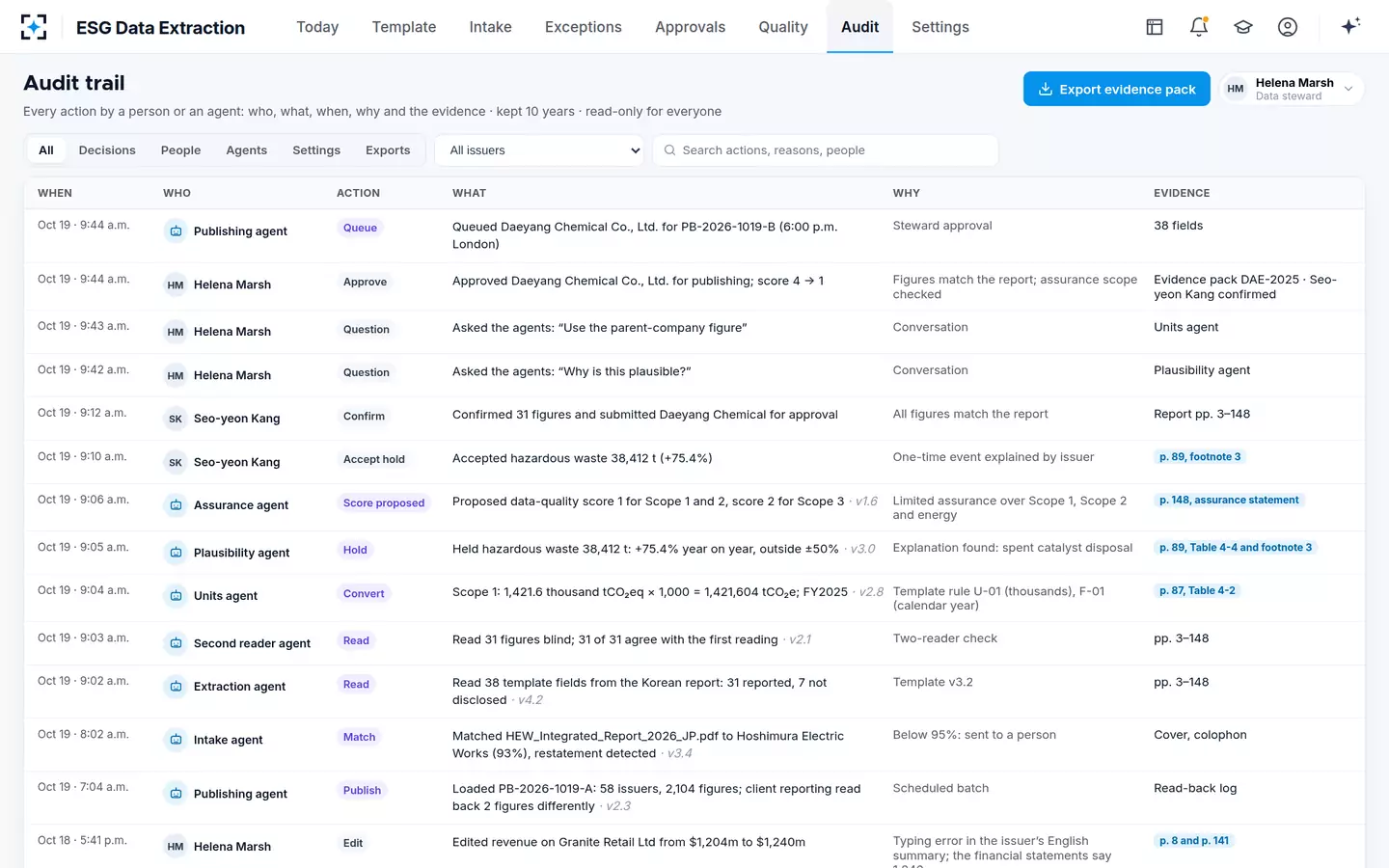Click the Score proposed action tag

384,503
